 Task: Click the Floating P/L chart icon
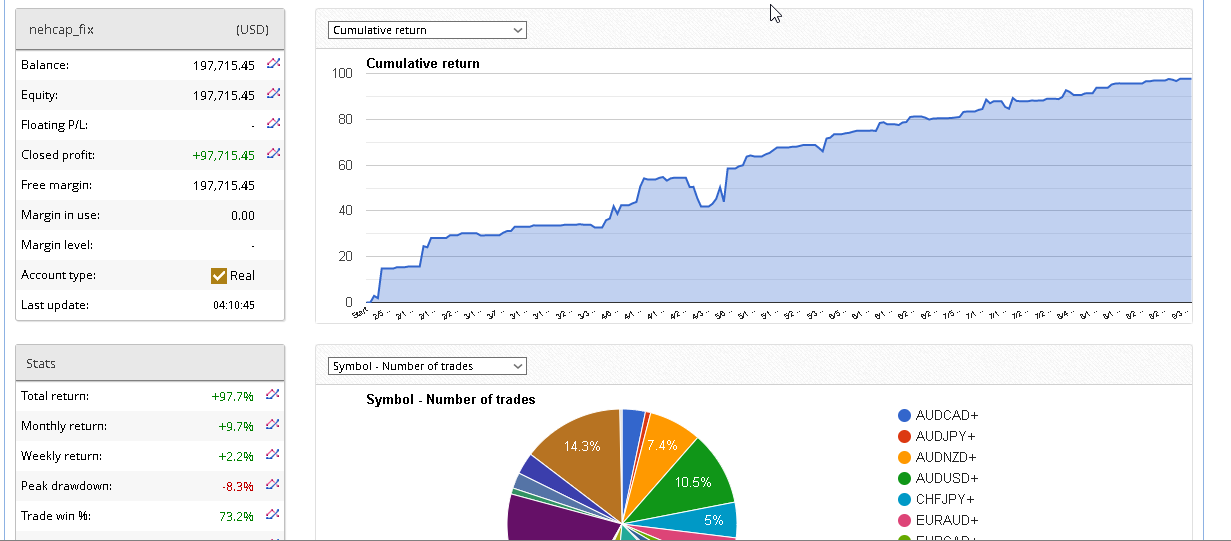tap(273, 123)
